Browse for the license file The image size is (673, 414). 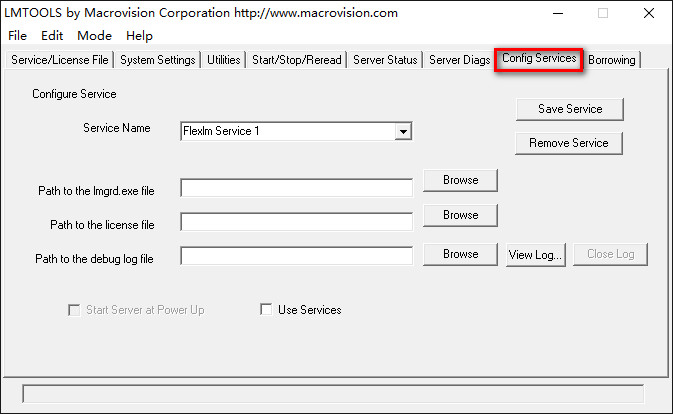[x=460, y=215]
